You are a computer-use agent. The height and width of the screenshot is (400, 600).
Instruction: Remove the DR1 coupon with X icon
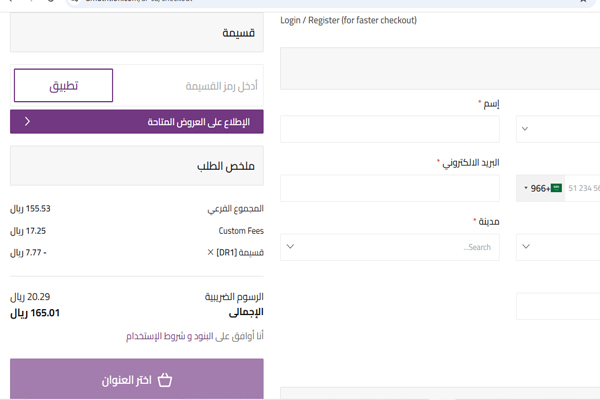point(210,253)
